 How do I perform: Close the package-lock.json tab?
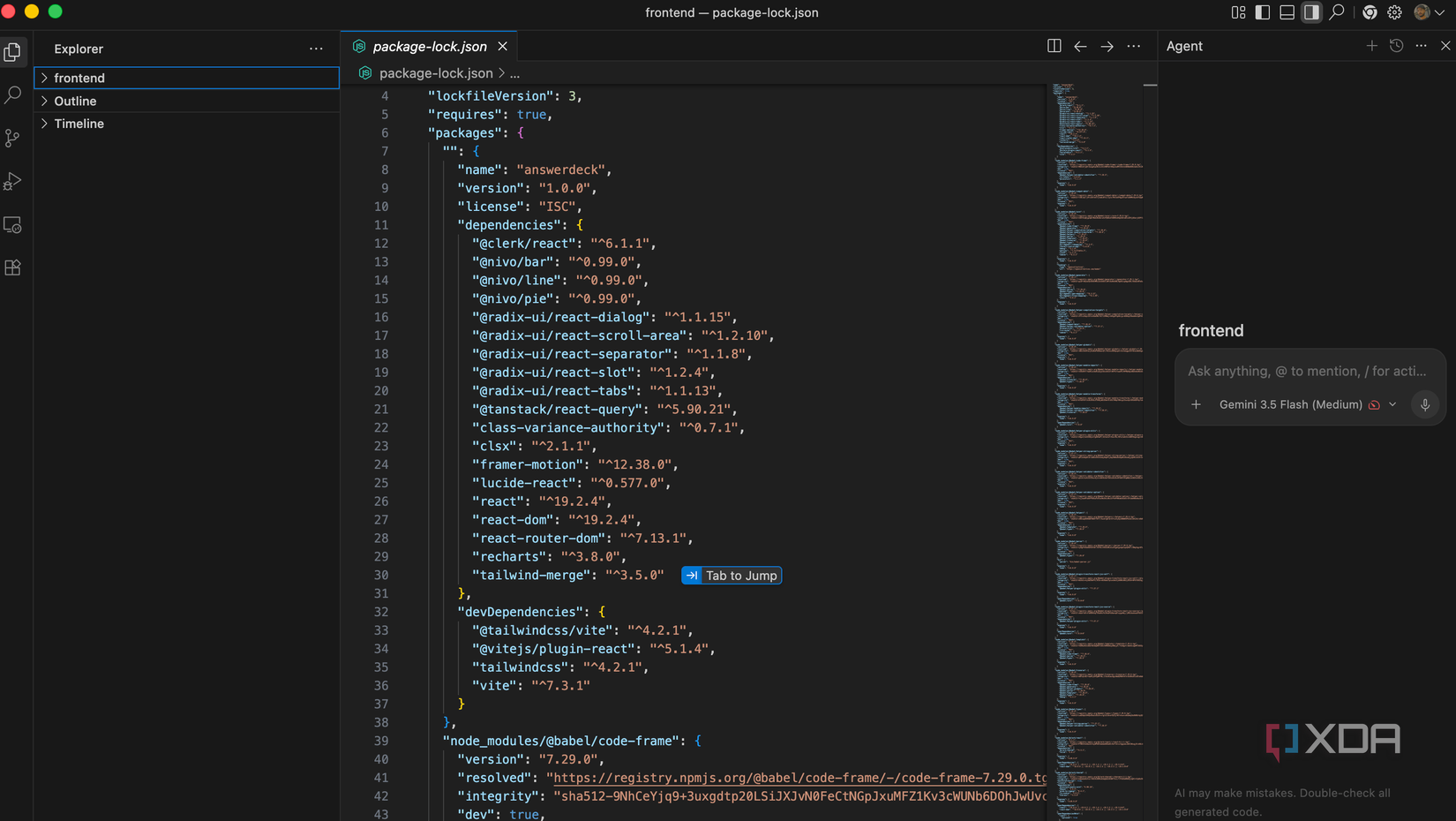pos(503,46)
